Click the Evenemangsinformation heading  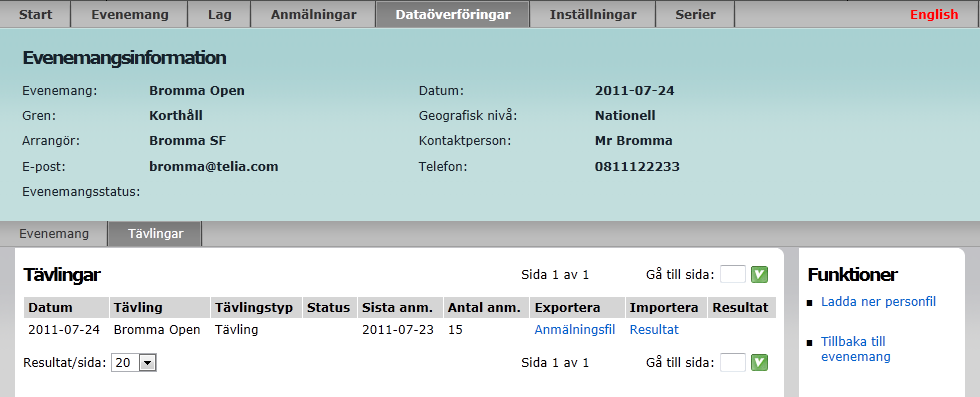point(124,58)
